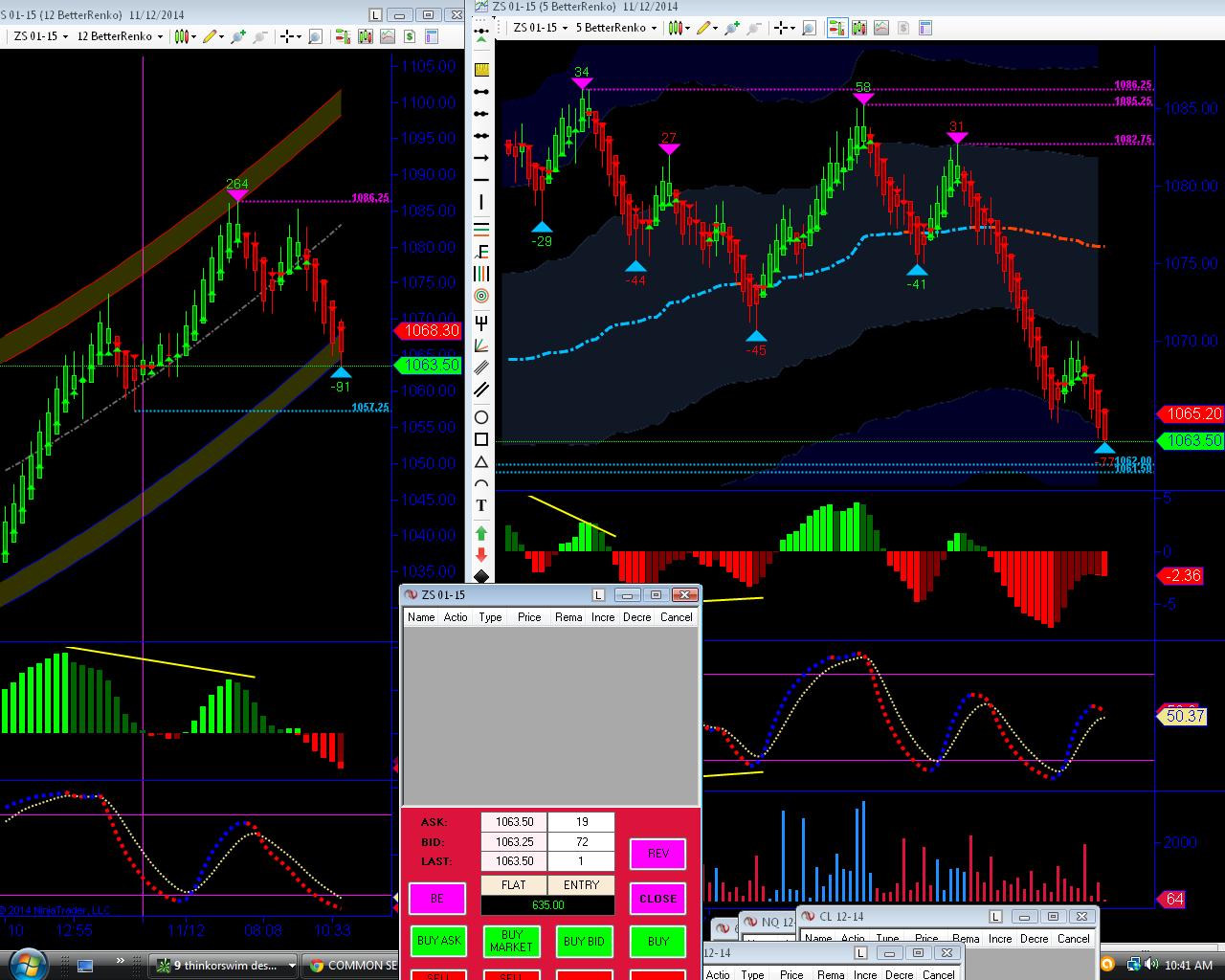
Task: Switch to thinkorswim taskbar item
Action: point(224,965)
